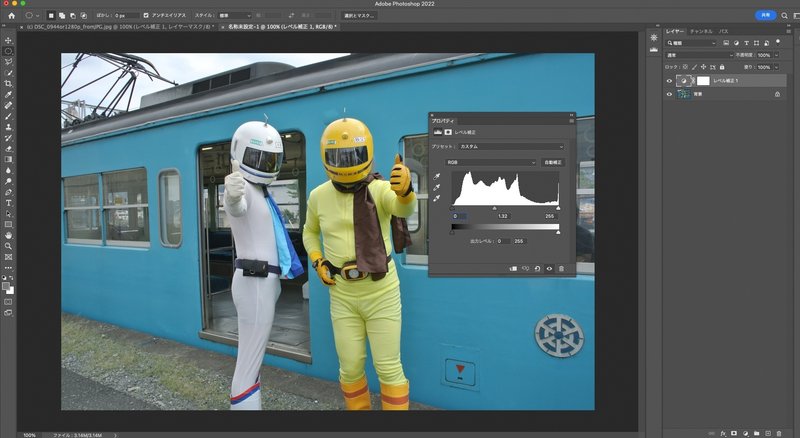Screen dimensions: 800x438
Task: Toggle adjustment visibility eye in Properties
Action: click(x=549, y=269)
